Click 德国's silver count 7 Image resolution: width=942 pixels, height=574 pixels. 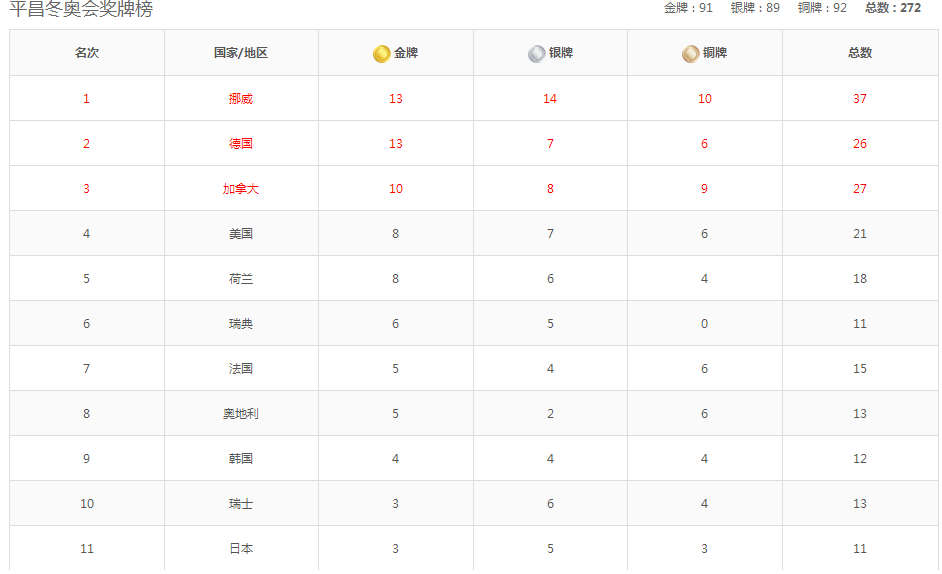tap(550, 144)
